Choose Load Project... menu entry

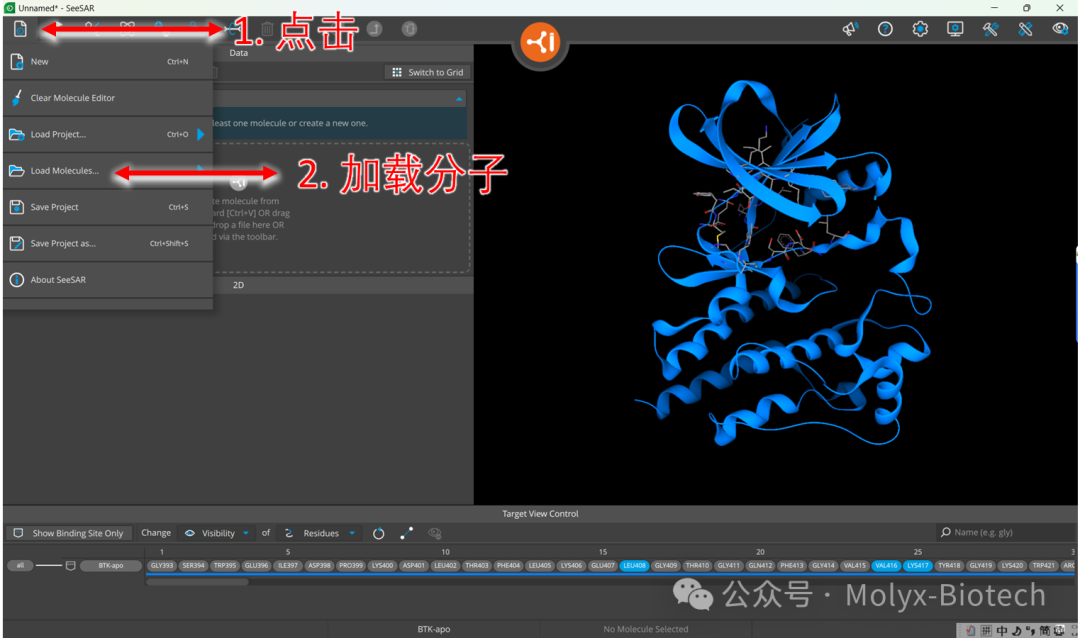coord(108,134)
